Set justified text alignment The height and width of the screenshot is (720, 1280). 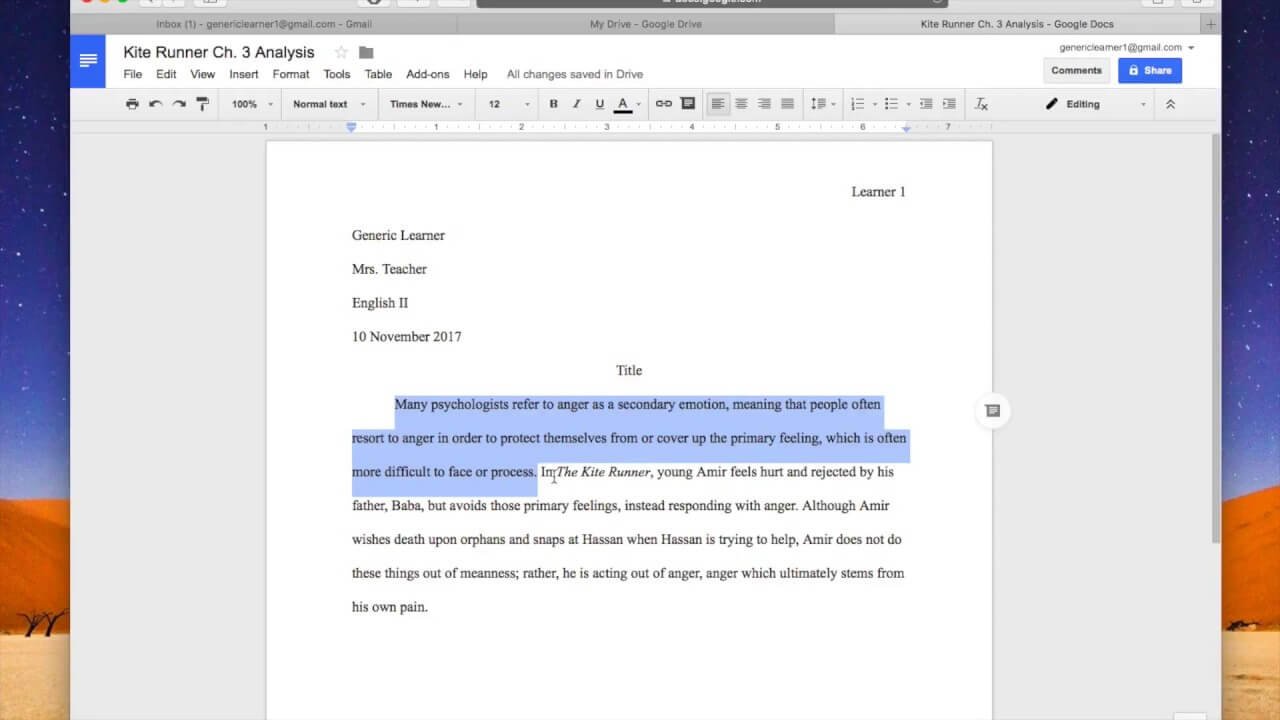point(788,104)
